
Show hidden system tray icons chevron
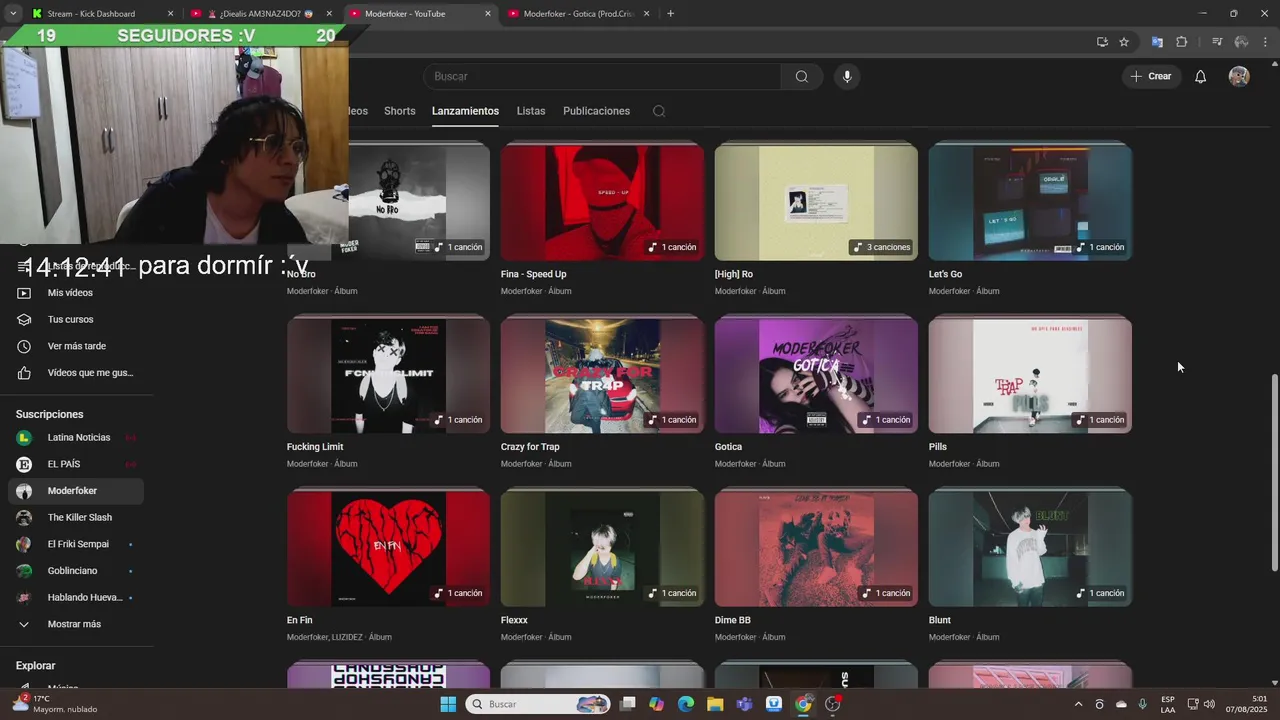(x=1078, y=704)
